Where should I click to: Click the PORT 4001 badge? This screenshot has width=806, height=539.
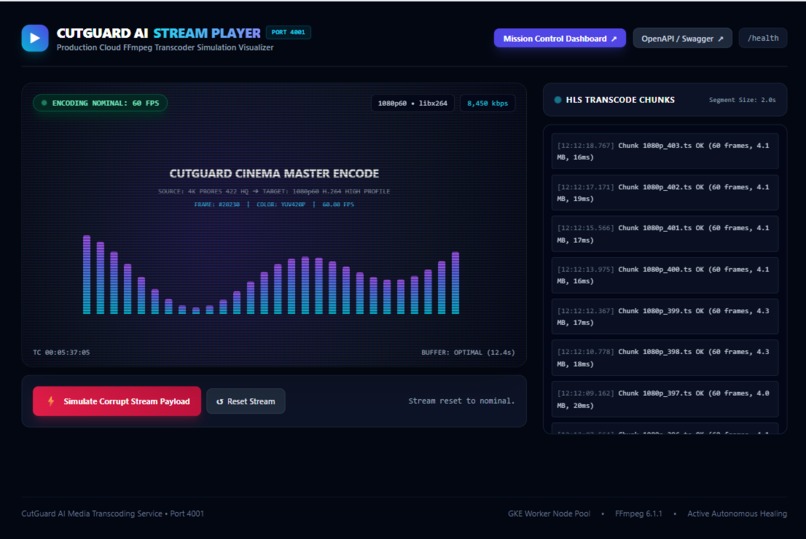[x=288, y=32]
